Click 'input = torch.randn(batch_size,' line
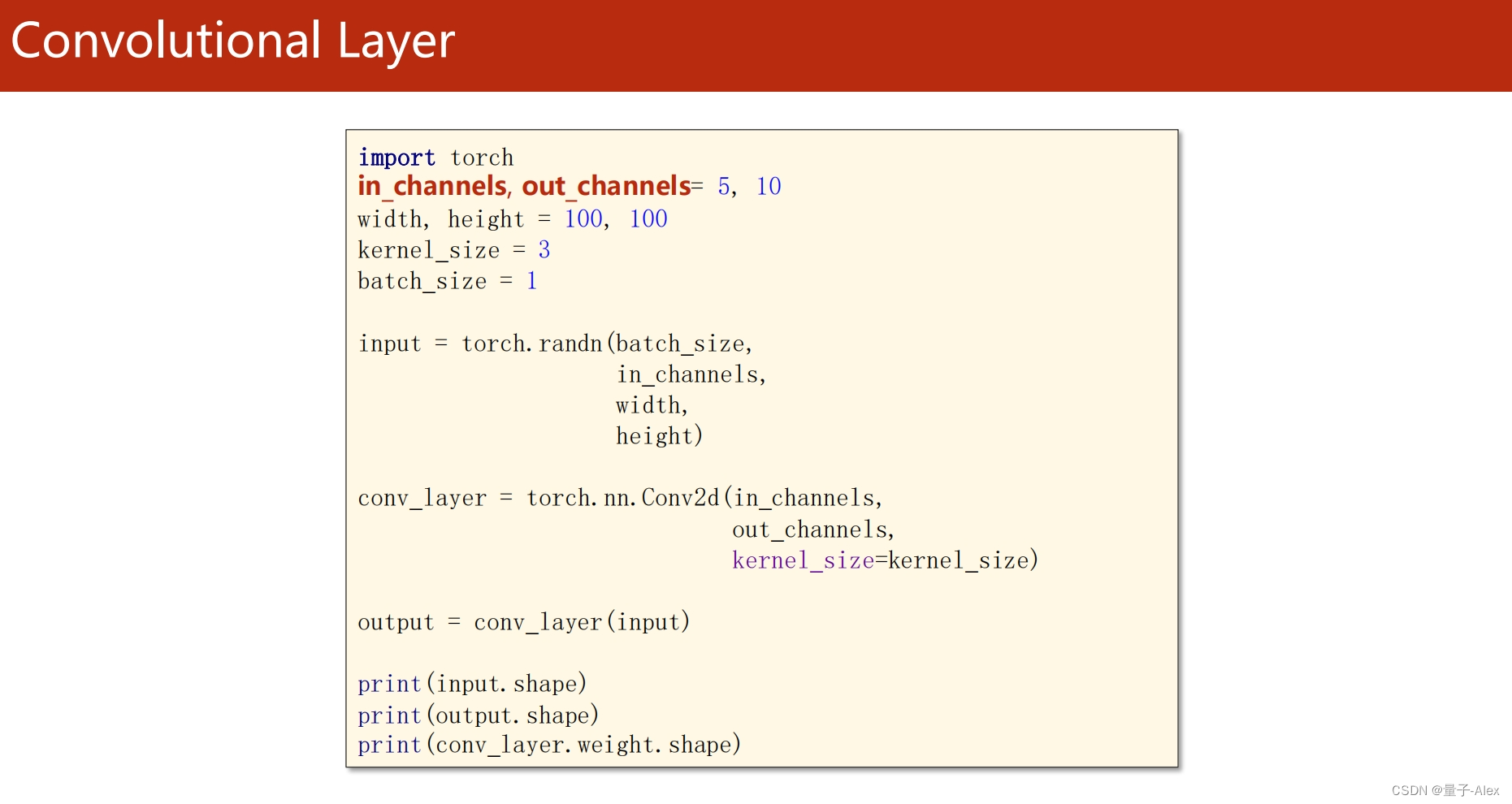 tap(556, 344)
